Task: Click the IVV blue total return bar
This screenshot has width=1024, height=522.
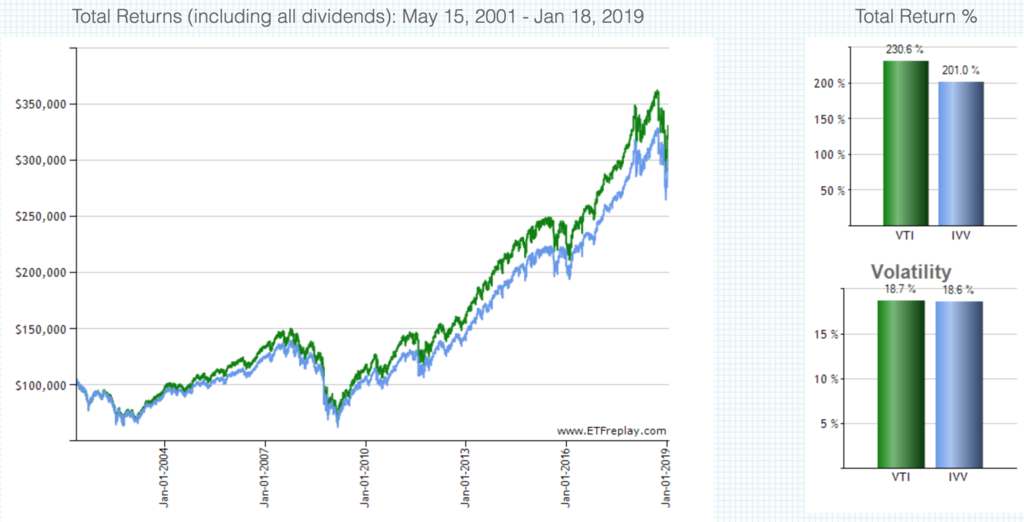Action: click(961, 154)
